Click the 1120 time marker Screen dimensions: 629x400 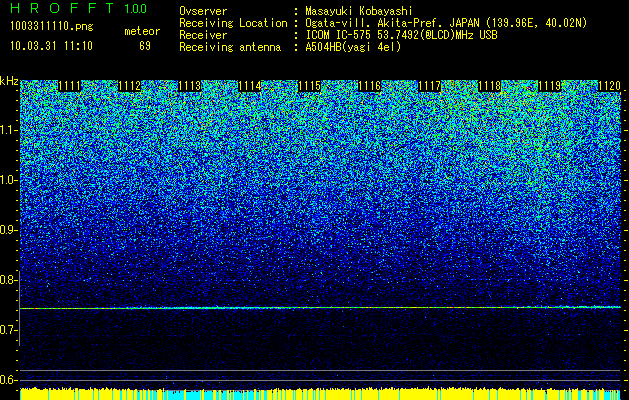pos(609,86)
